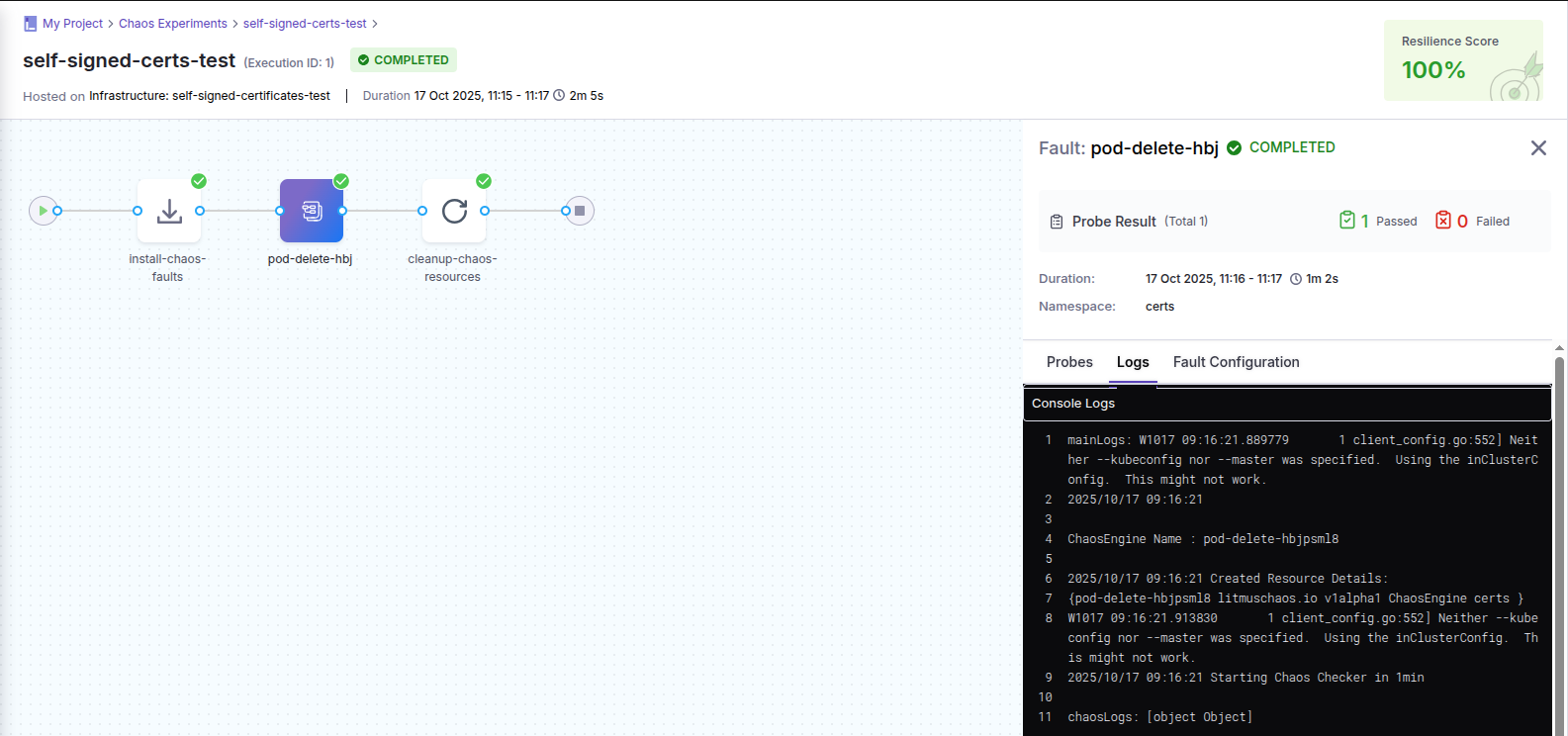Select the pod-delete-hbj fault node
1568x736 pixels.
[x=312, y=211]
